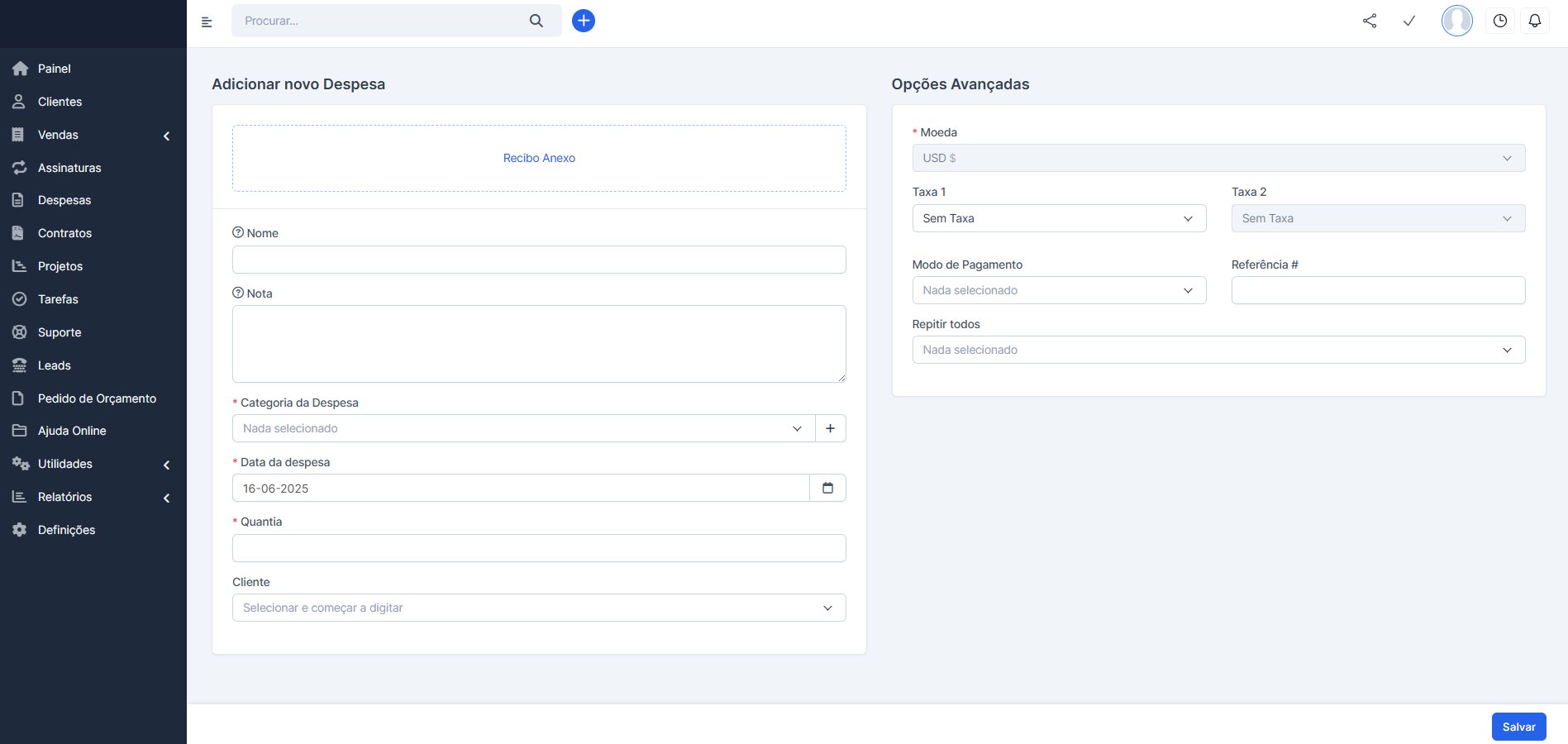Viewport: 1568px width, 744px height.
Task: Click the search magnifier icon
Action: (x=536, y=21)
